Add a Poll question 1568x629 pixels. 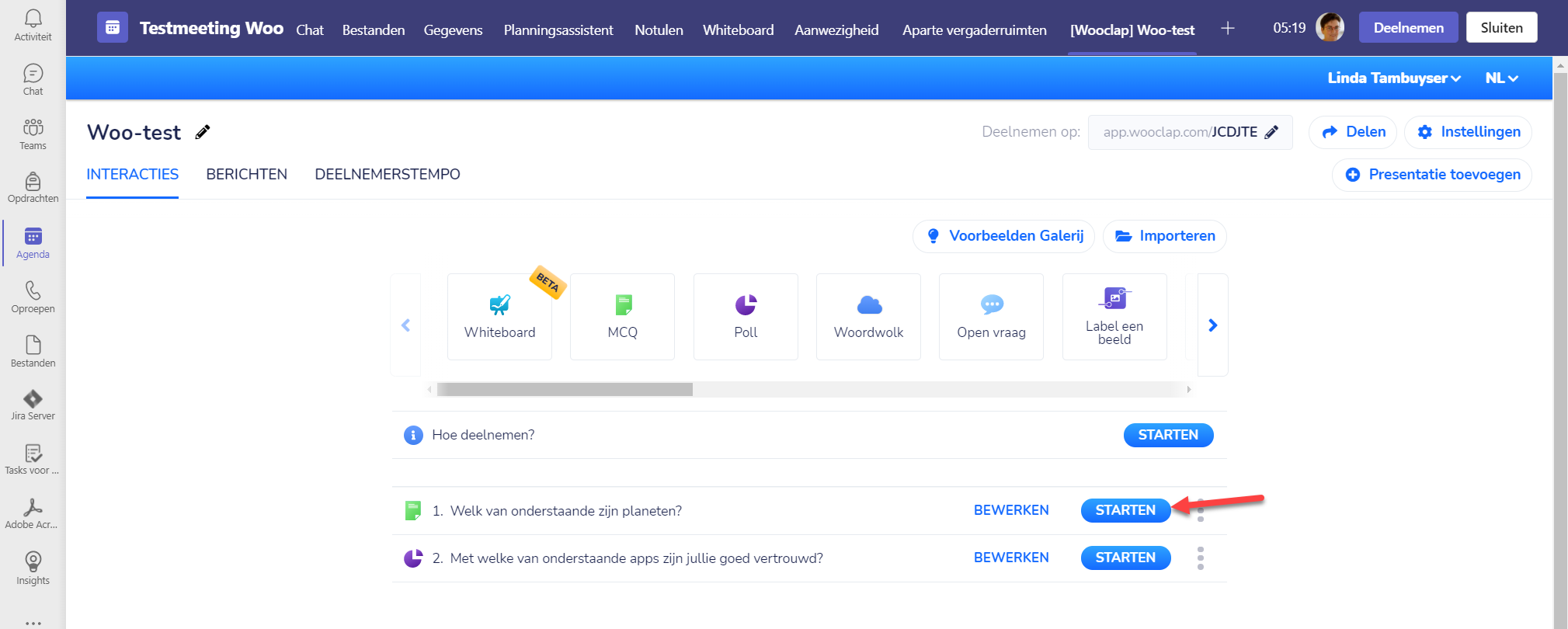[x=746, y=317]
